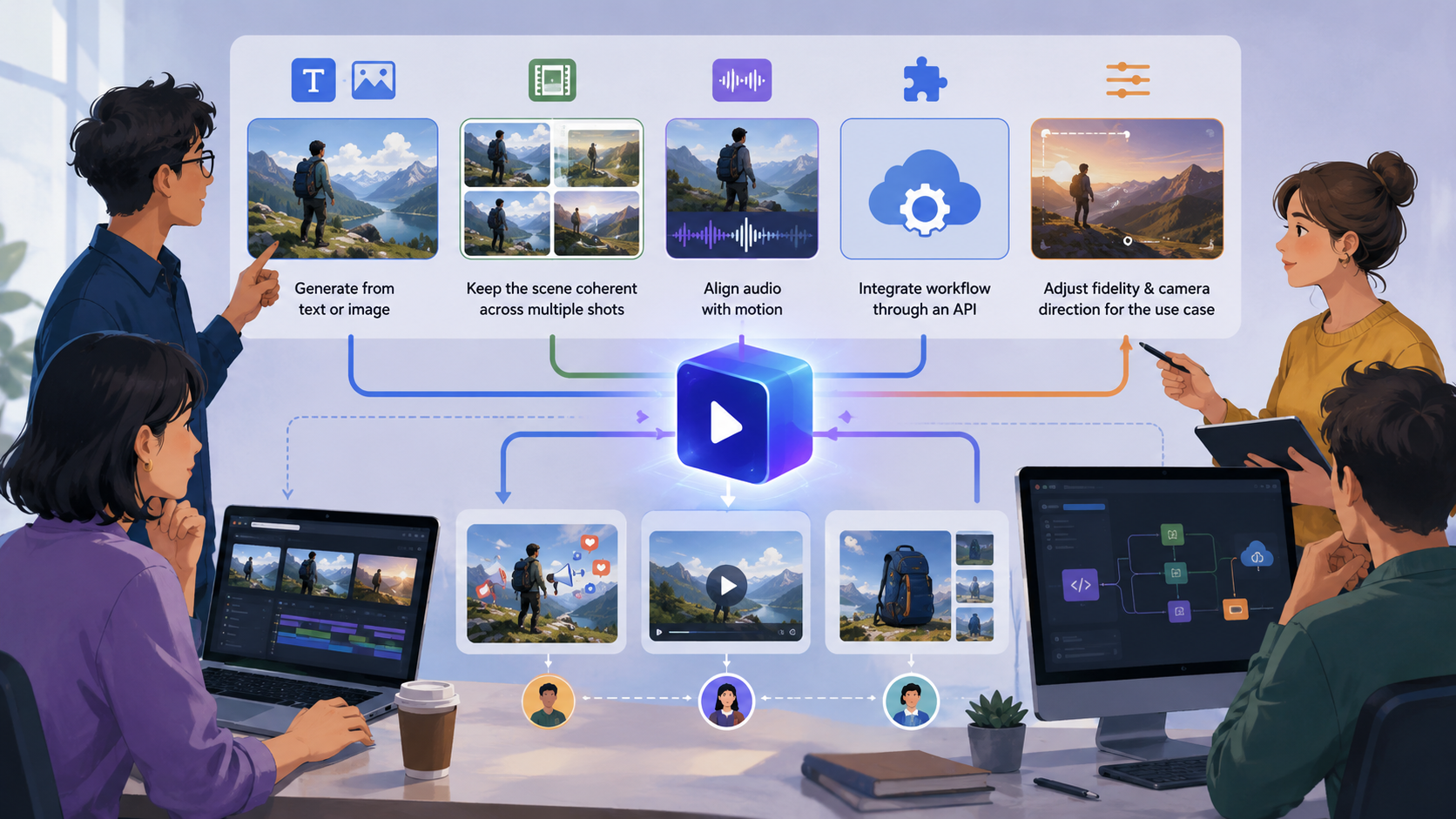Image resolution: width=1456 pixels, height=819 pixels.
Task: Click 'Adjust fidelity & camera direction' caption
Action: pos(1127,299)
